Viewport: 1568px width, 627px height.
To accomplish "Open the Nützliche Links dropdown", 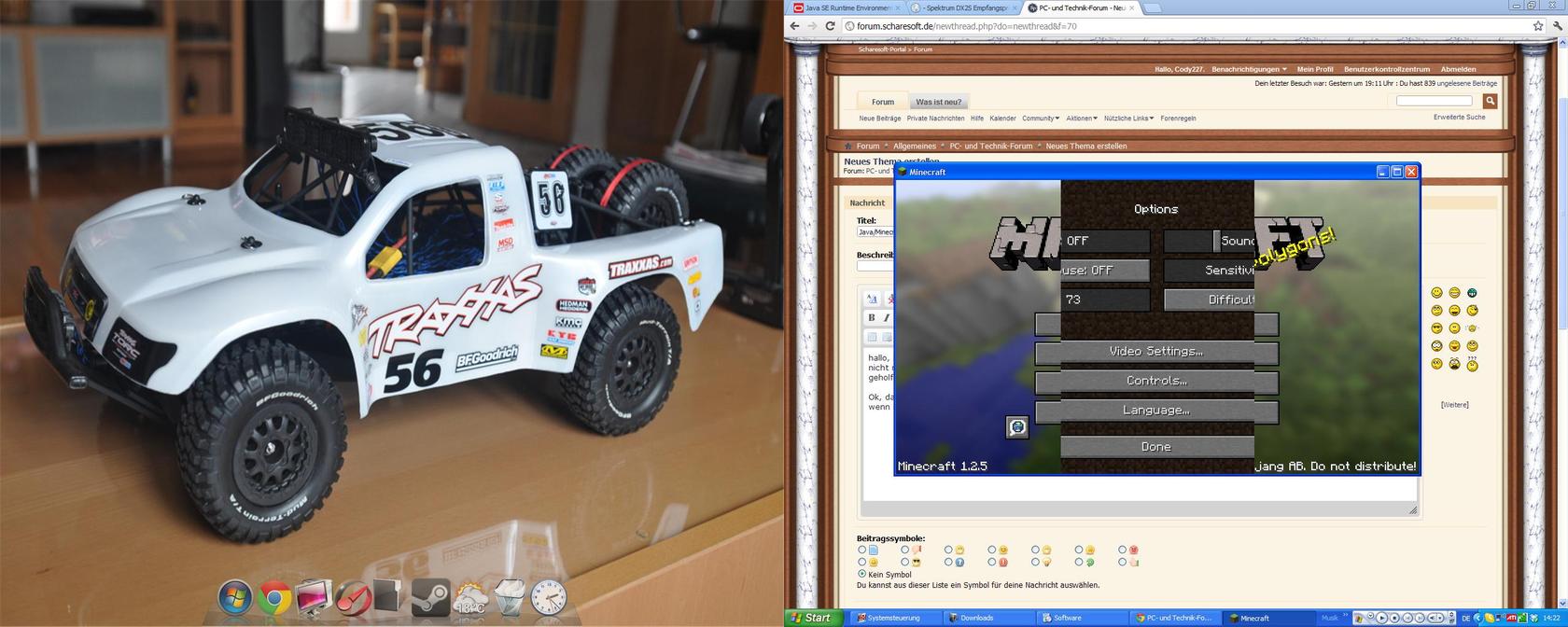I will tap(1128, 118).
